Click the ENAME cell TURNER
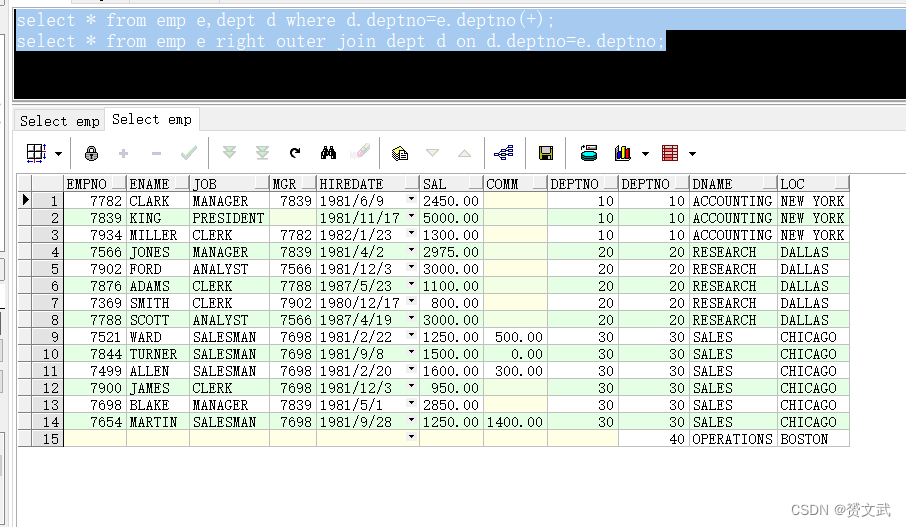This screenshot has width=906, height=527. pos(158,354)
